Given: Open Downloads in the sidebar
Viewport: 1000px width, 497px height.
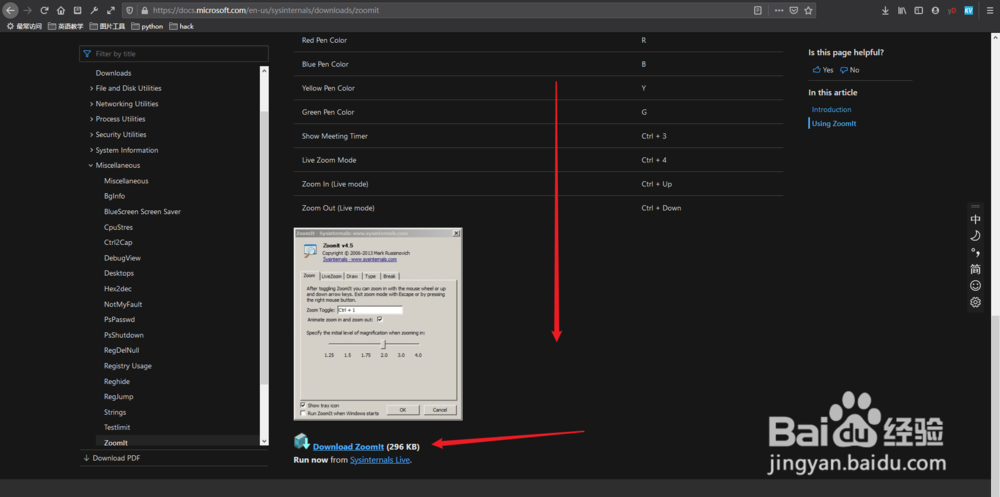Looking at the screenshot, I should click(x=114, y=73).
